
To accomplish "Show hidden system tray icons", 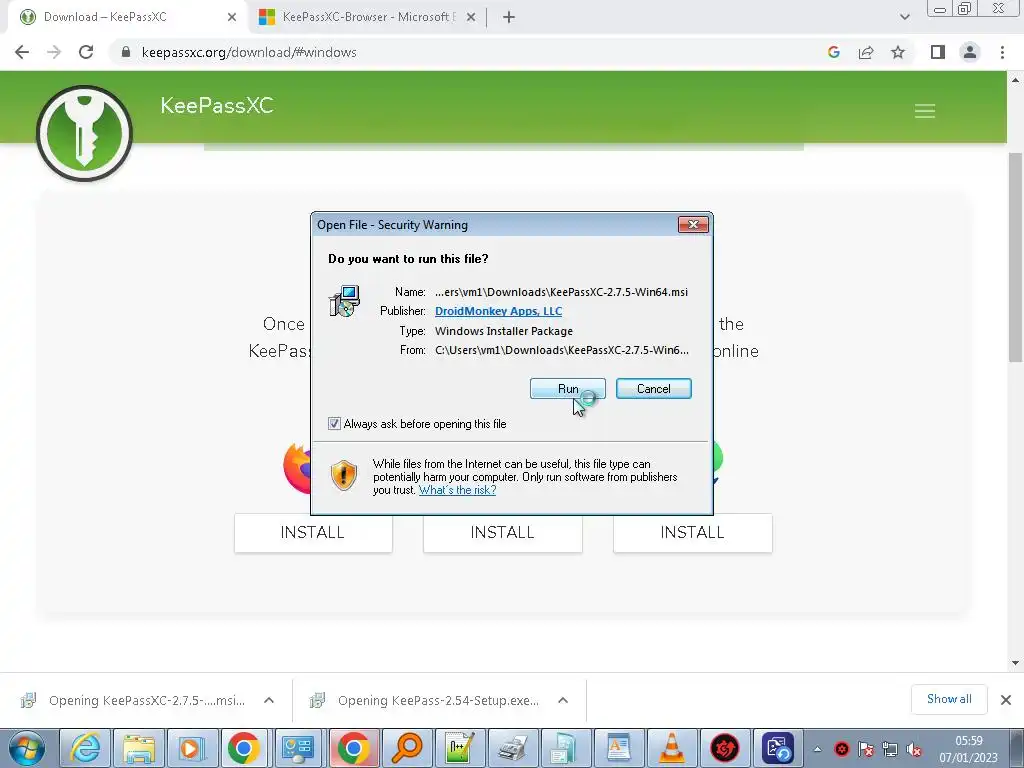I will [x=817, y=749].
